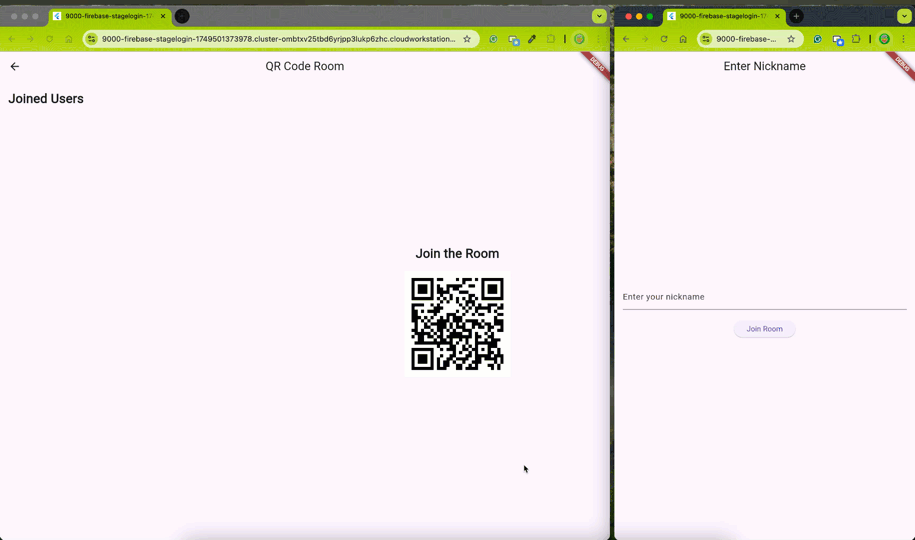This screenshot has height=540, width=915.
Task: Open the Grammarly extension in the left window
Action: pyautogui.click(x=493, y=39)
